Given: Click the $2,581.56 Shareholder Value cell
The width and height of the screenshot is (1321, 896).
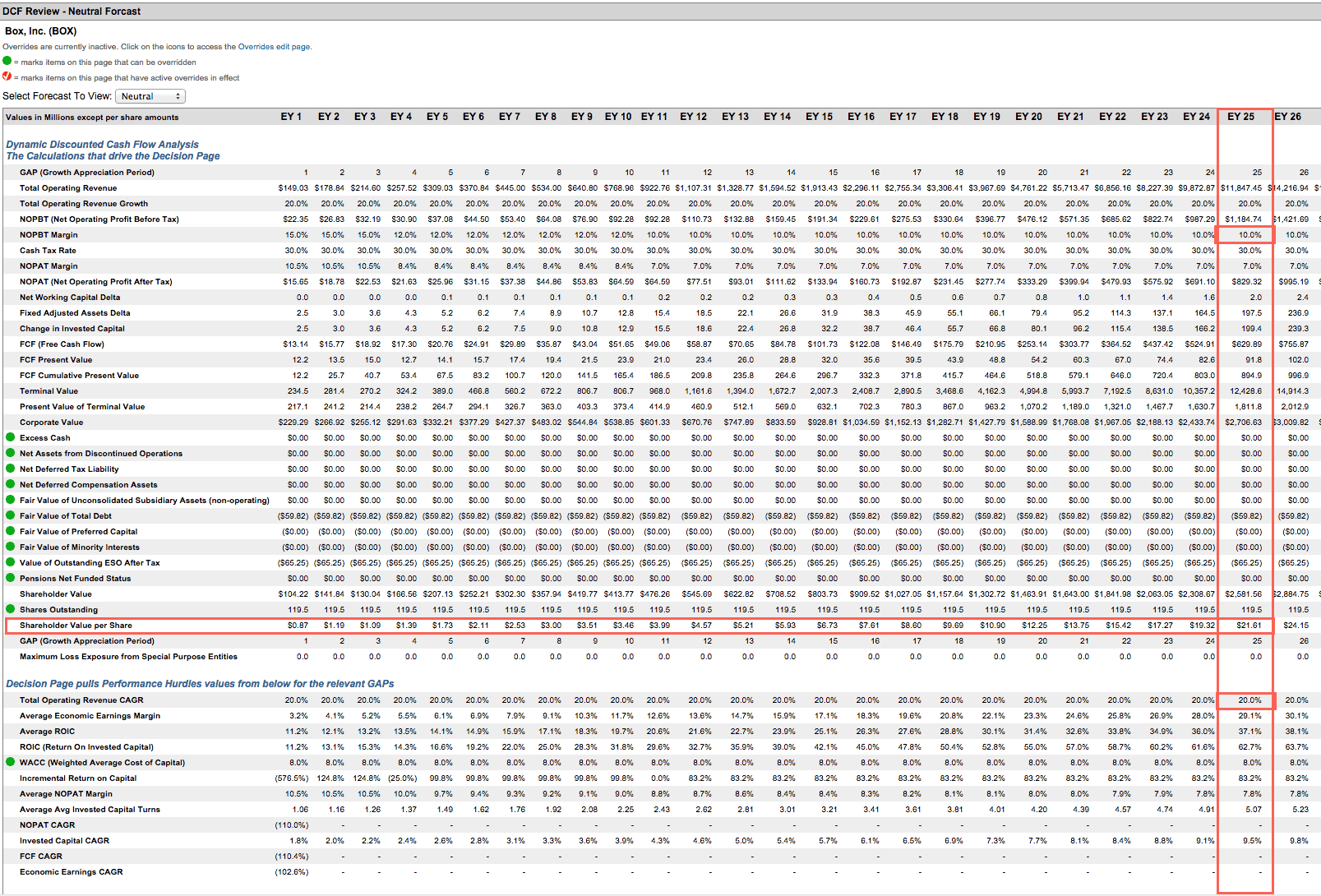Looking at the screenshot, I should pos(1244,594).
